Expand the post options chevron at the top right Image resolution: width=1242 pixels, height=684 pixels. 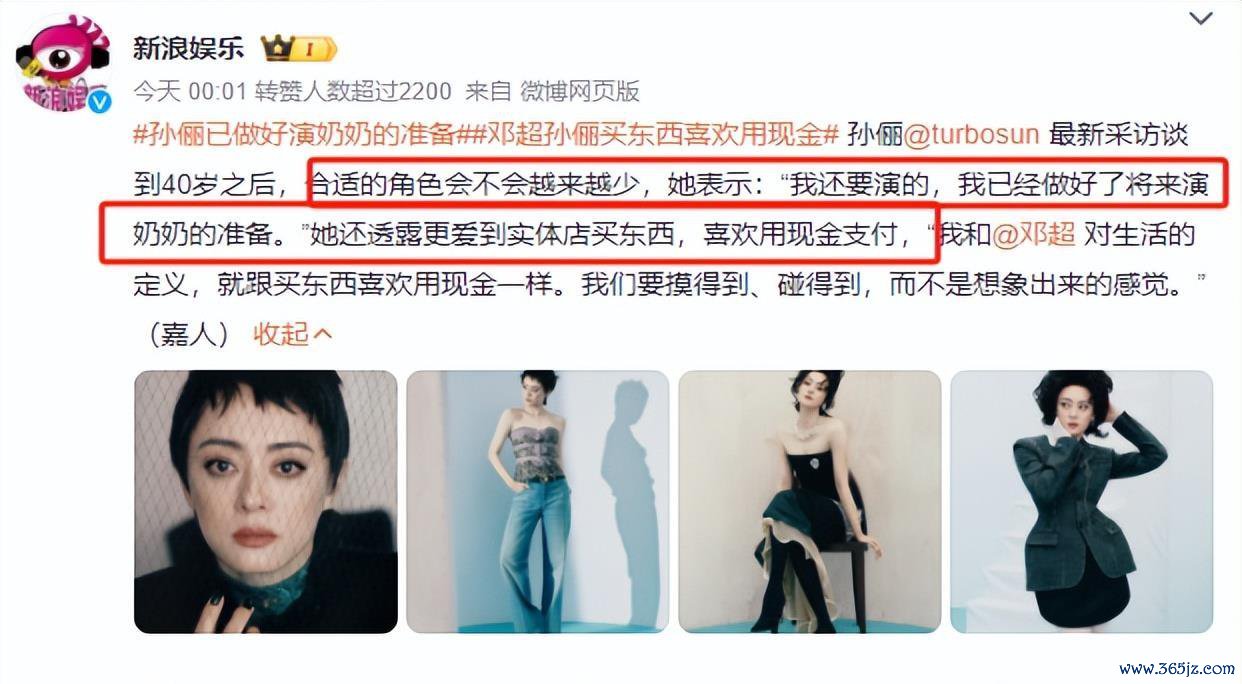(x=1200, y=18)
